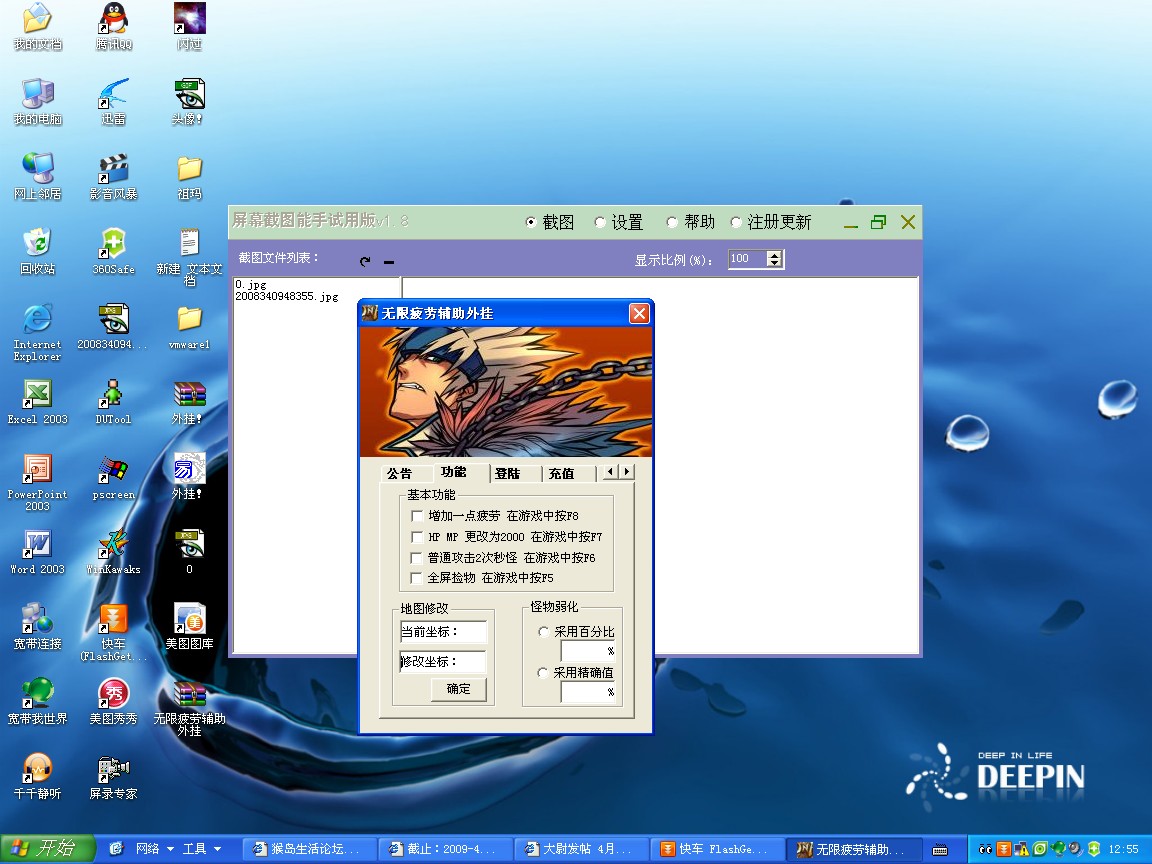Image resolution: width=1152 pixels, height=864 pixels.
Task: Switch to the 公告 tab
Action: tap(399, 474)
